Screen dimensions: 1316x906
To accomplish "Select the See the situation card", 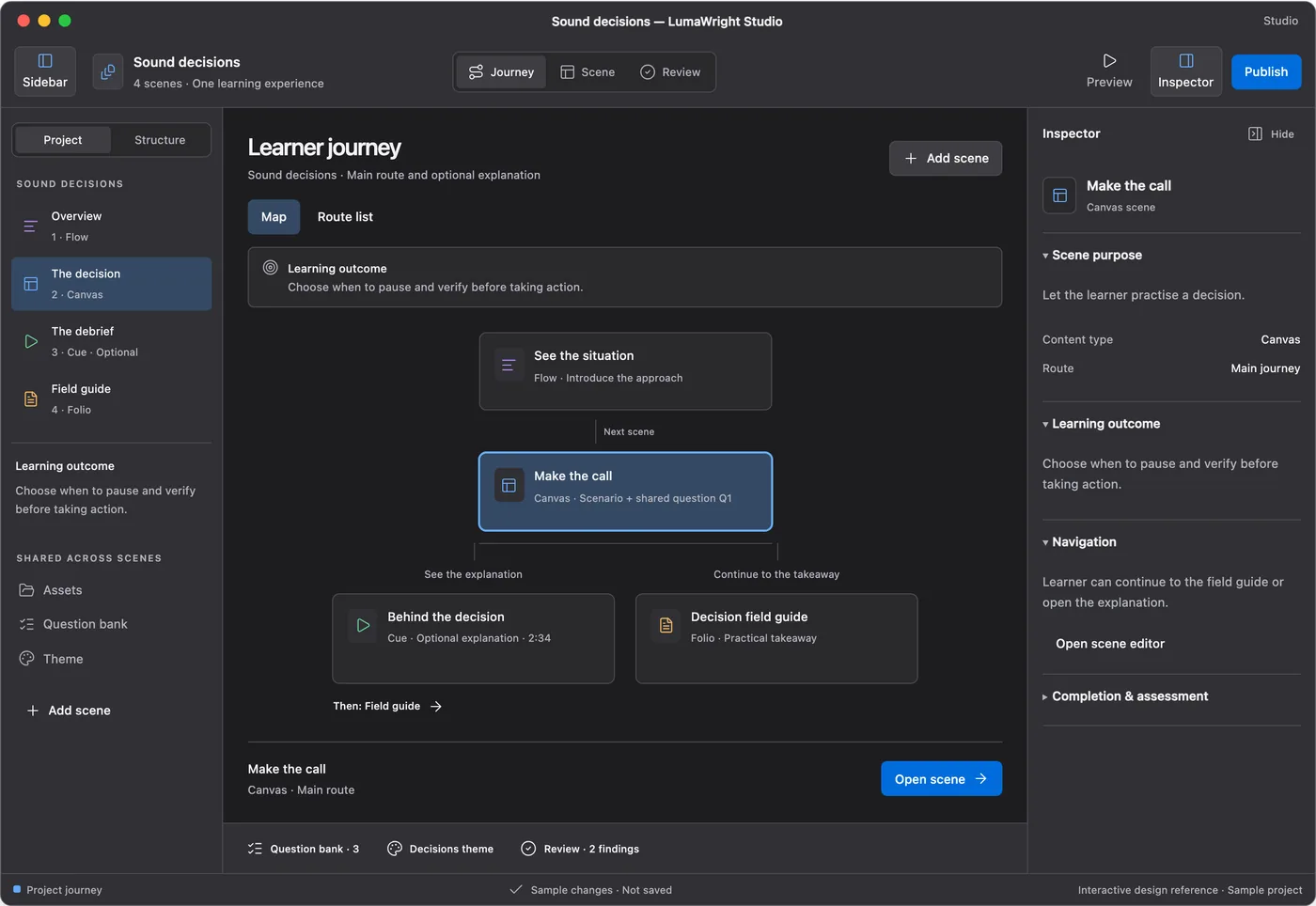I will [625, 371].
